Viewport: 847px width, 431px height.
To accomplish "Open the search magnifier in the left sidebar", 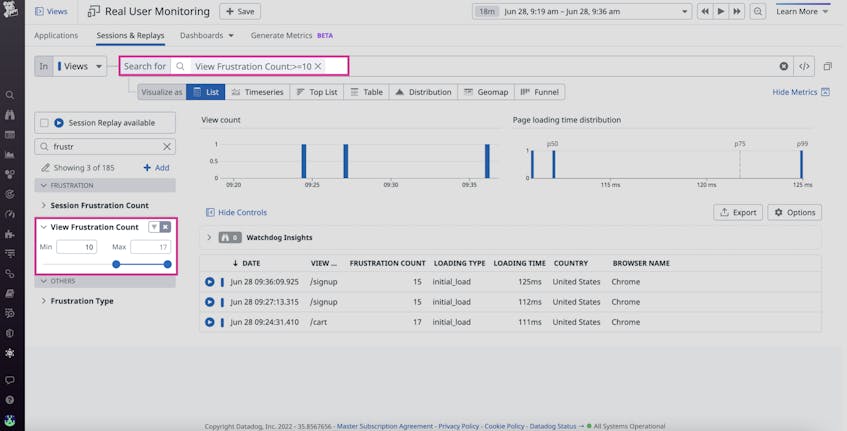I will pyautogui.click(x=10, y=95).
